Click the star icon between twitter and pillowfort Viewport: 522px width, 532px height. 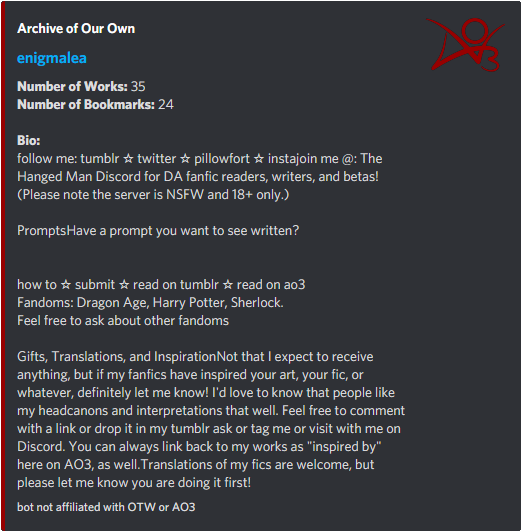(x=185, y=159)
